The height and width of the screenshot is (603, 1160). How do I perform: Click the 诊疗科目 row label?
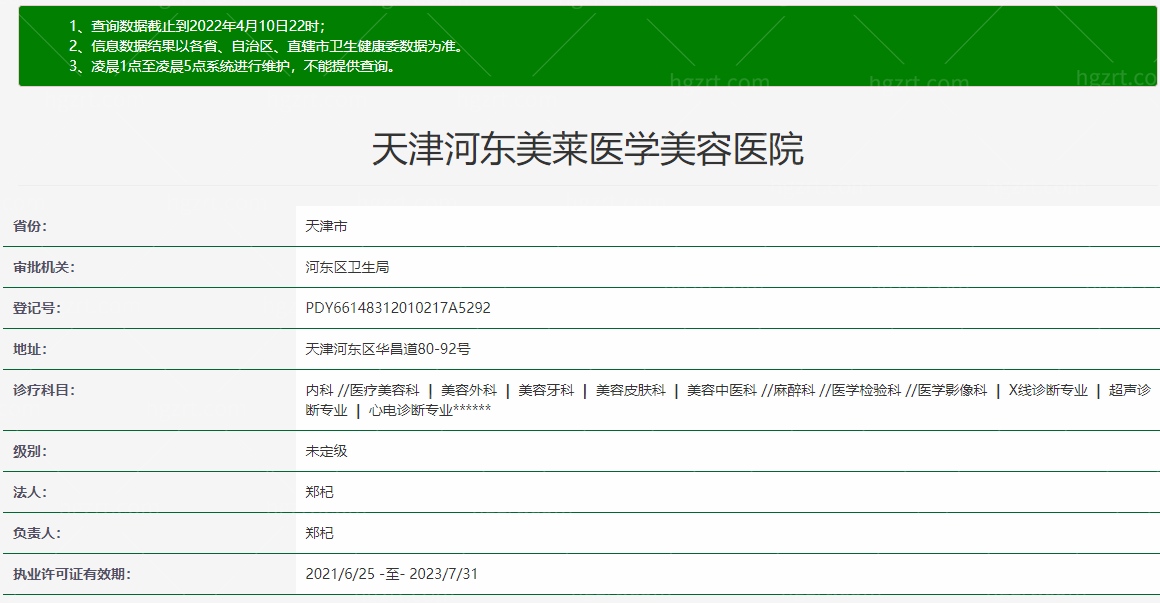tap(44, 390)
